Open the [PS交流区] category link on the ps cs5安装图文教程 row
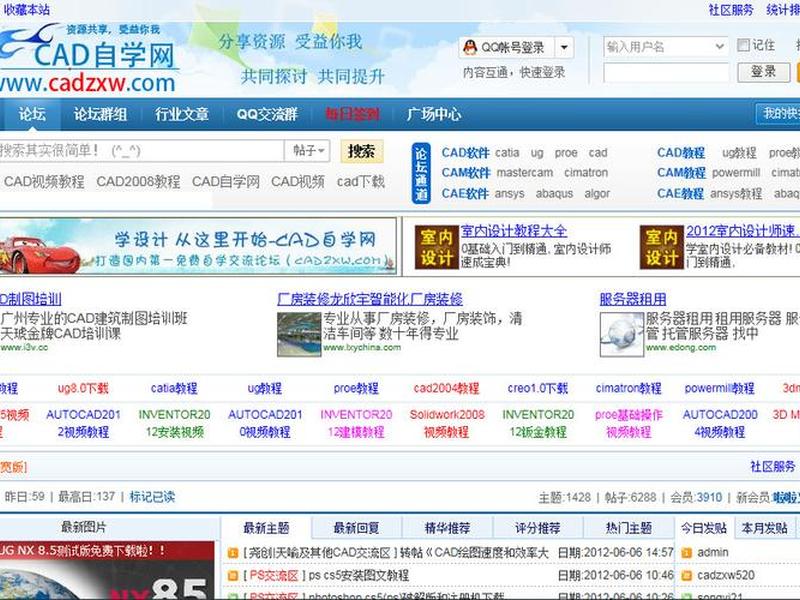Viewport: 800px width, 600px height. click(273, 576)
